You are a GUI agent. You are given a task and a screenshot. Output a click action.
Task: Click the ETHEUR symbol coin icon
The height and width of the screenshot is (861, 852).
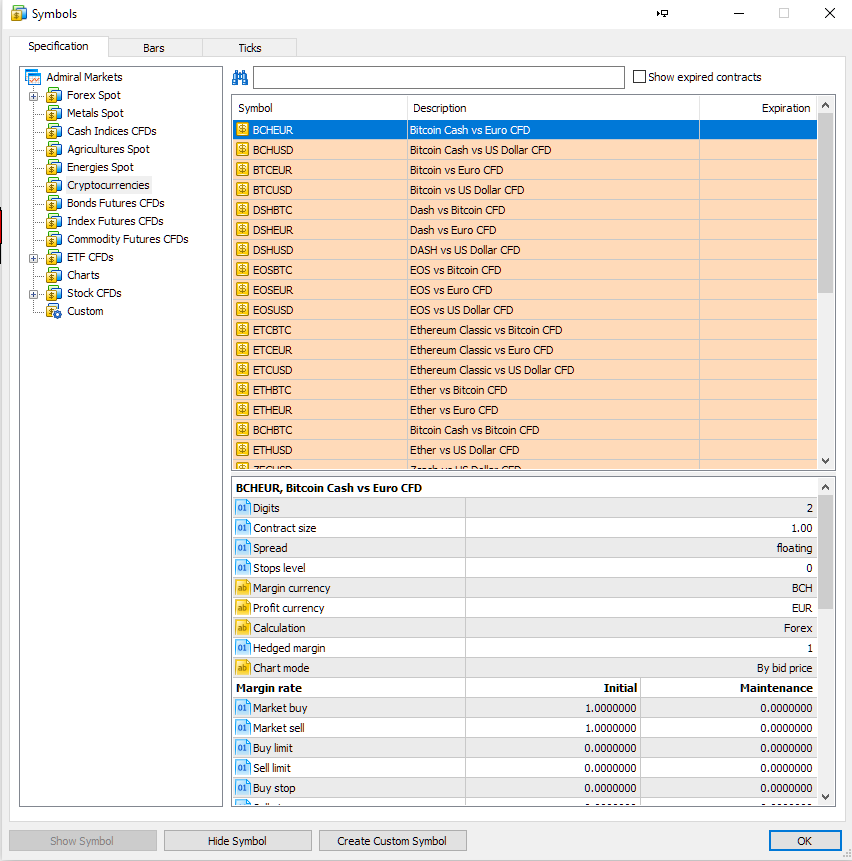[x=242, y=410]
